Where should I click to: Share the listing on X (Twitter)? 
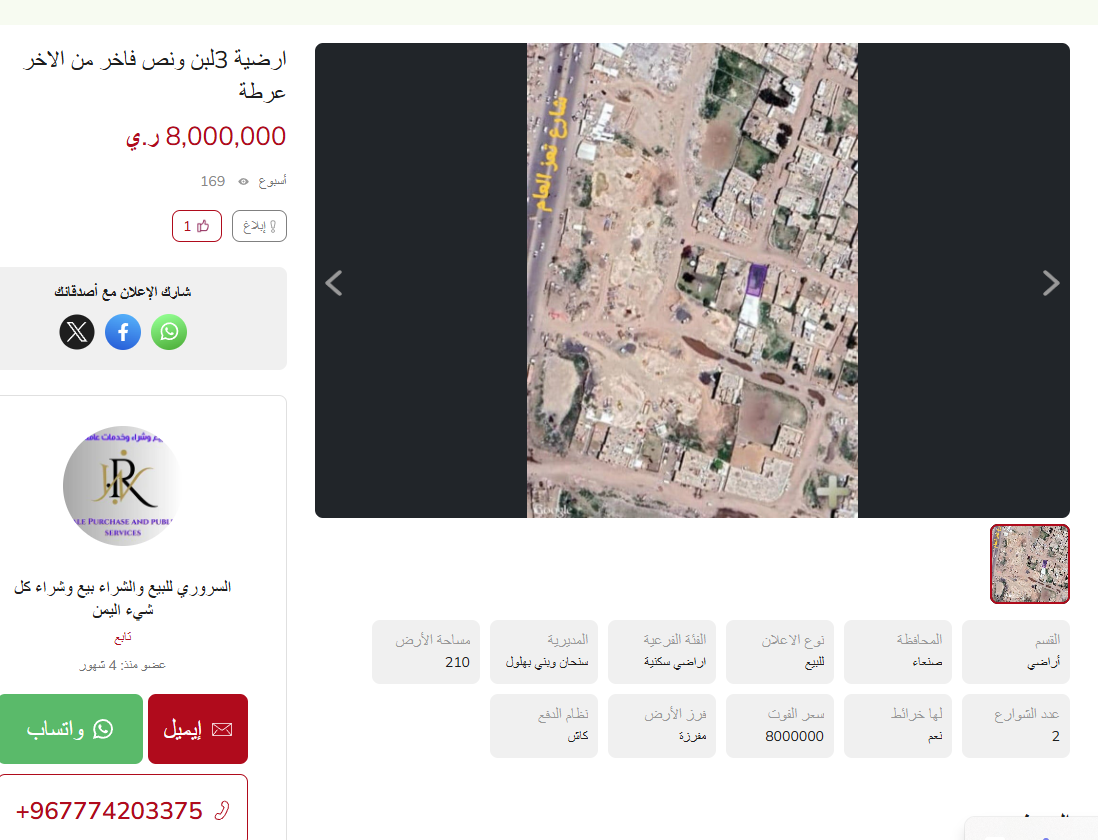(77, 332)
